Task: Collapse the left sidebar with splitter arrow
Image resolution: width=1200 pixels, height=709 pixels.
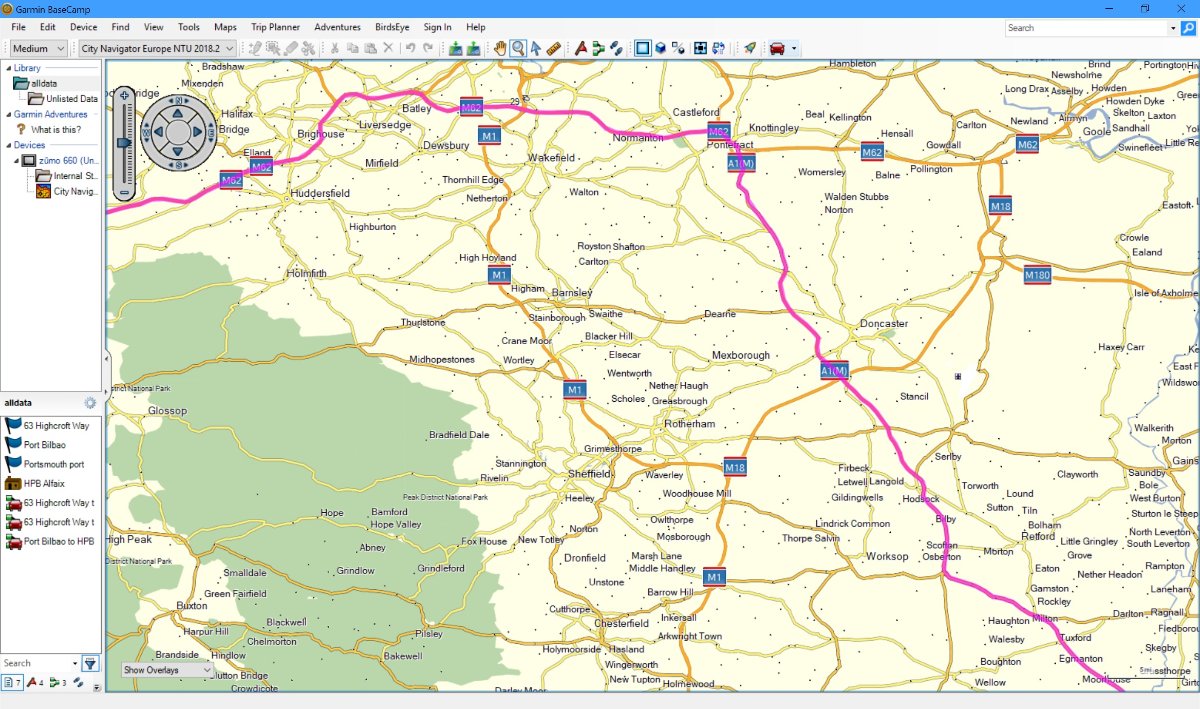Action: tap(105, 361)
